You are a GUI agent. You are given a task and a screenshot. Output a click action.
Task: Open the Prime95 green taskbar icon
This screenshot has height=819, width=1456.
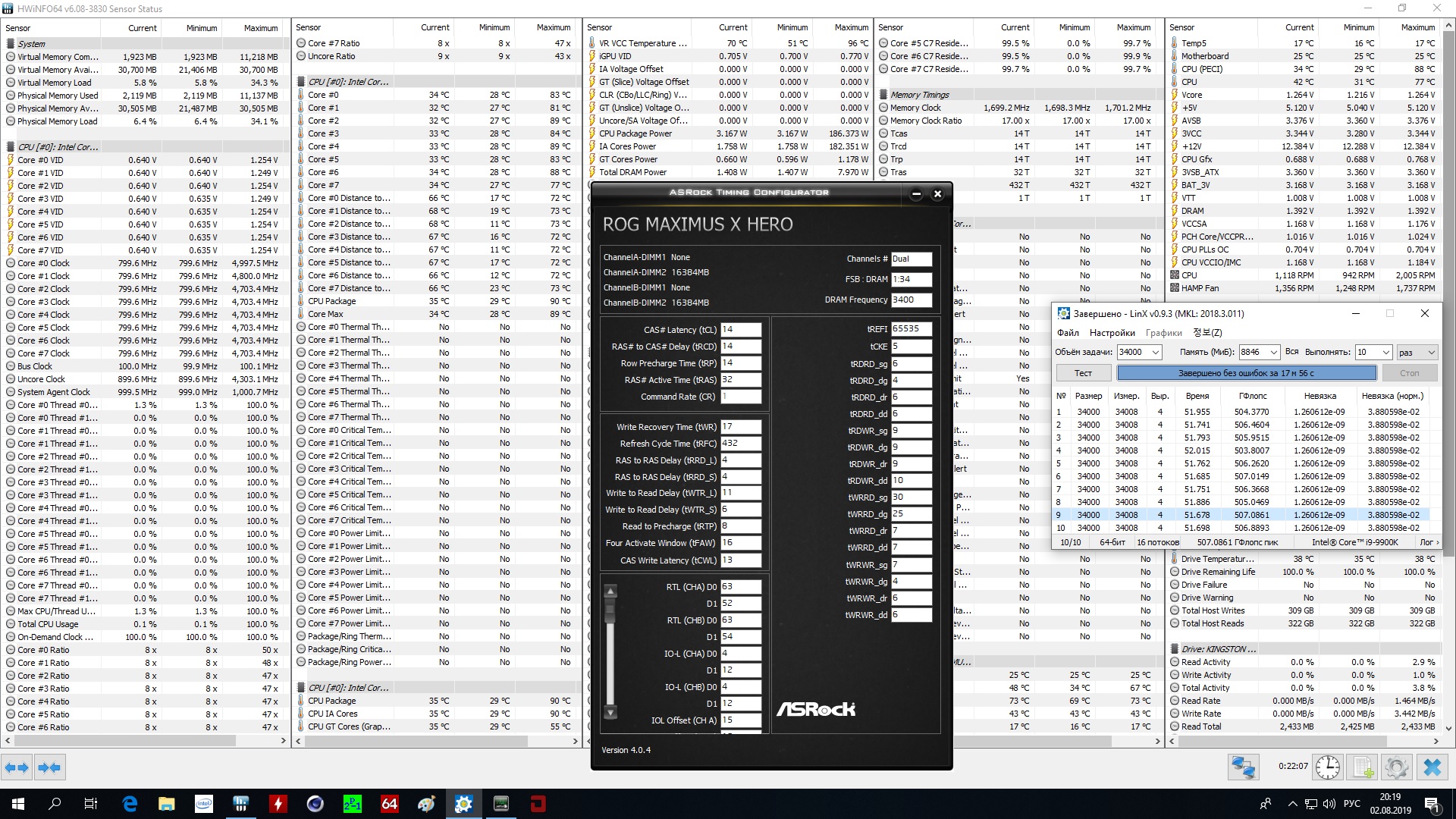point(353,804)
